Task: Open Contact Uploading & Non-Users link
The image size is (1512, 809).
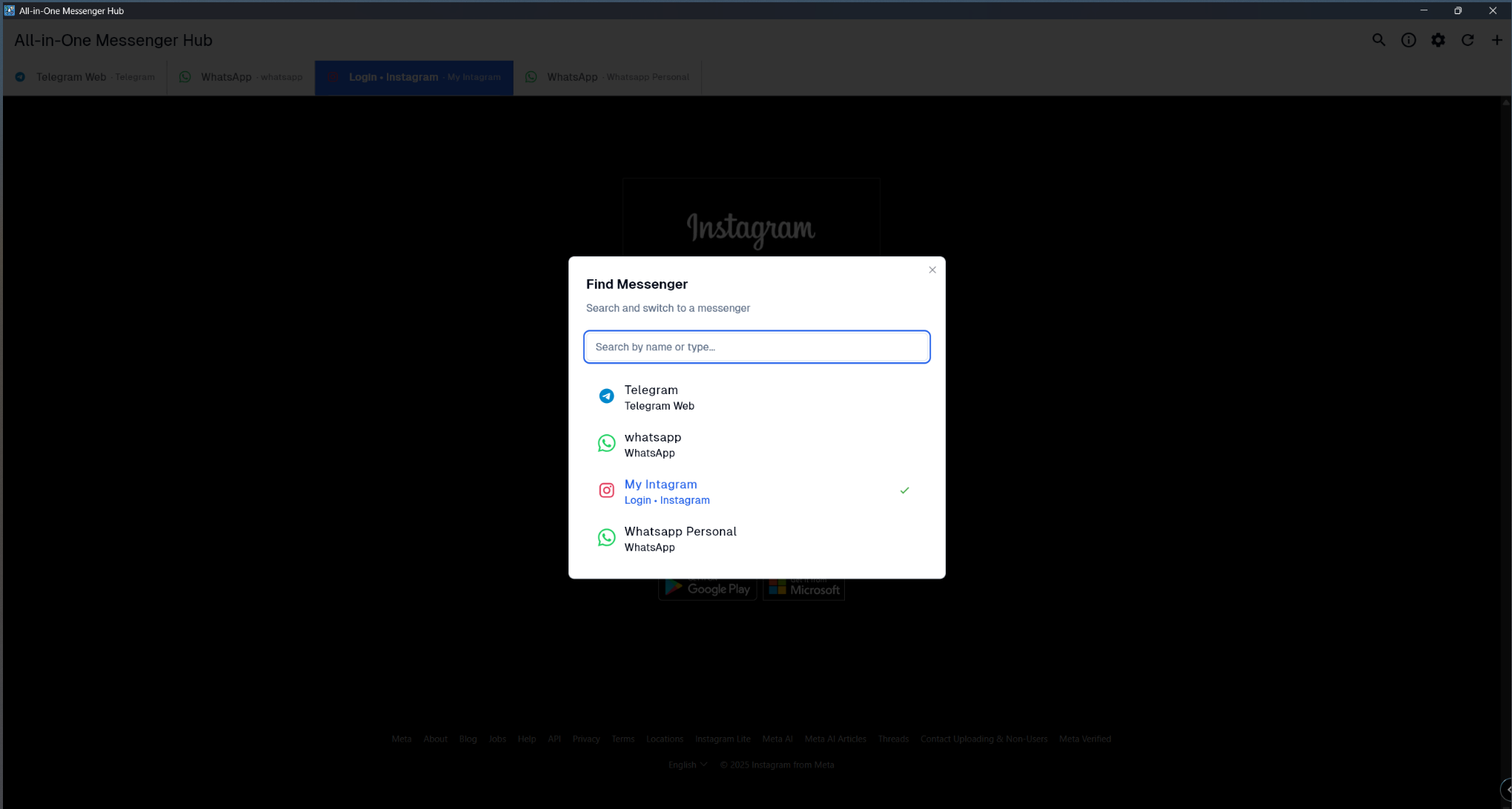Action: pos(984,739)
